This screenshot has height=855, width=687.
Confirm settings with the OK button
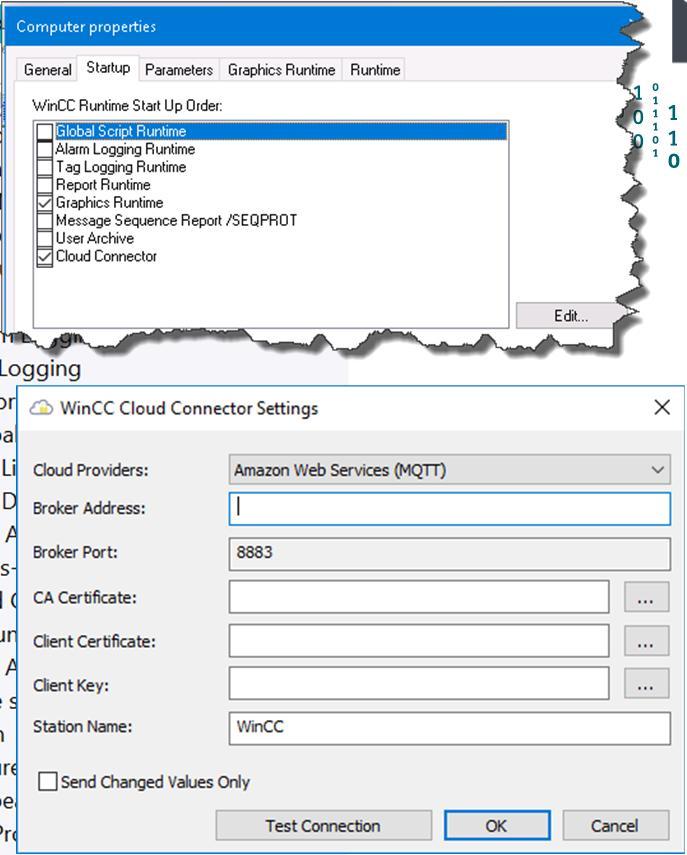pos(497,826)
